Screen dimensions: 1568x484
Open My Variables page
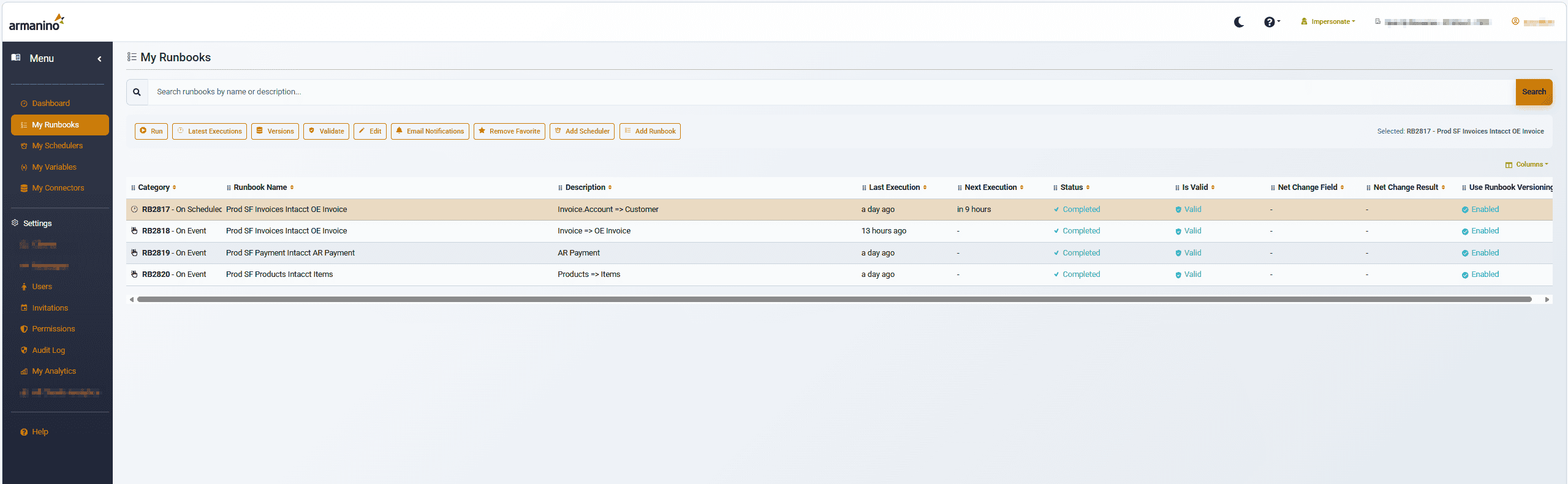click(54, 167)
